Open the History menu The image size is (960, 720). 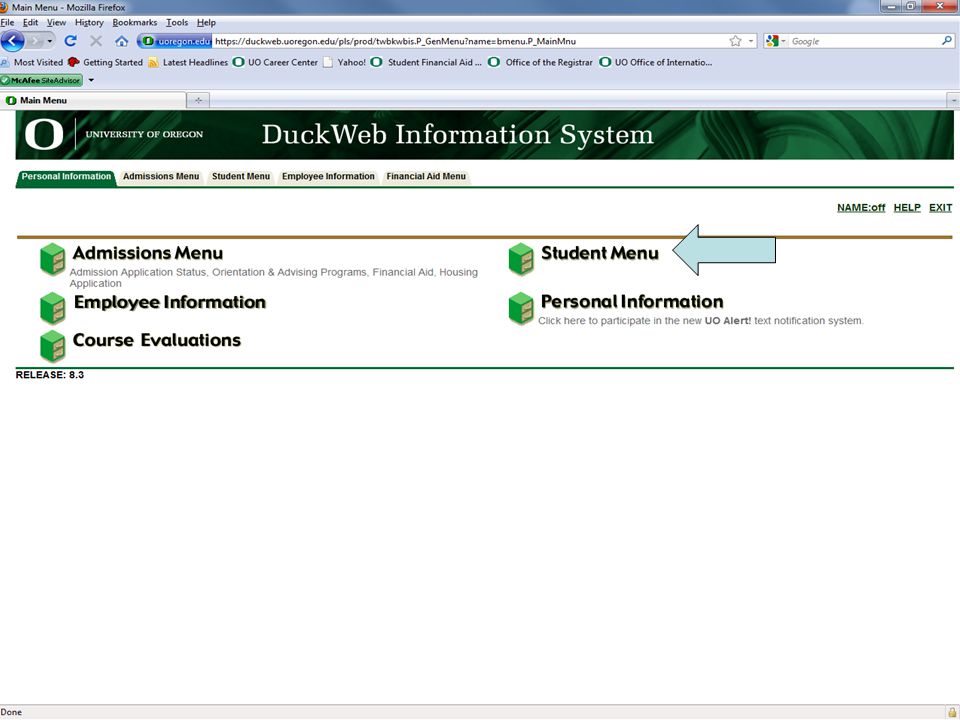89,23
